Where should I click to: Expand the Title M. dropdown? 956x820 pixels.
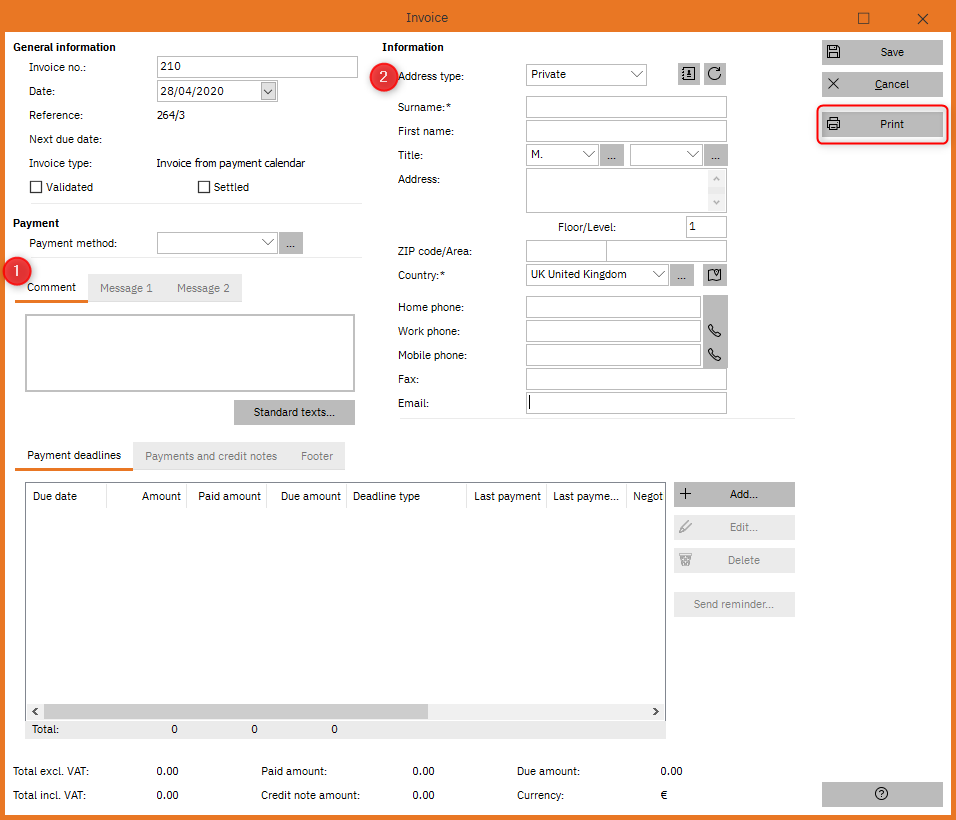coord(588,155)
